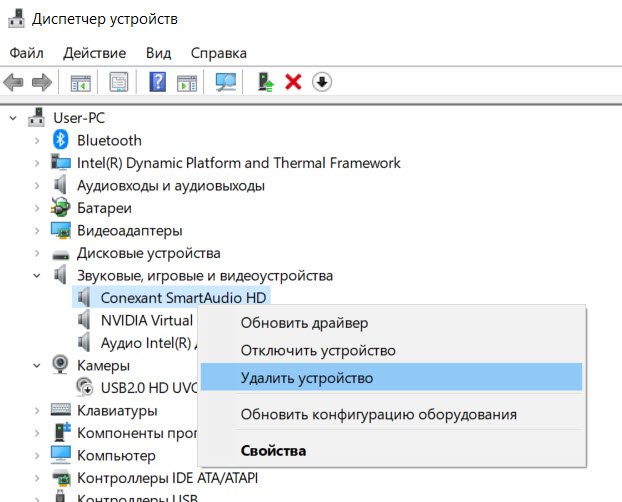Expand the Bluetooth category

(37, 140)
